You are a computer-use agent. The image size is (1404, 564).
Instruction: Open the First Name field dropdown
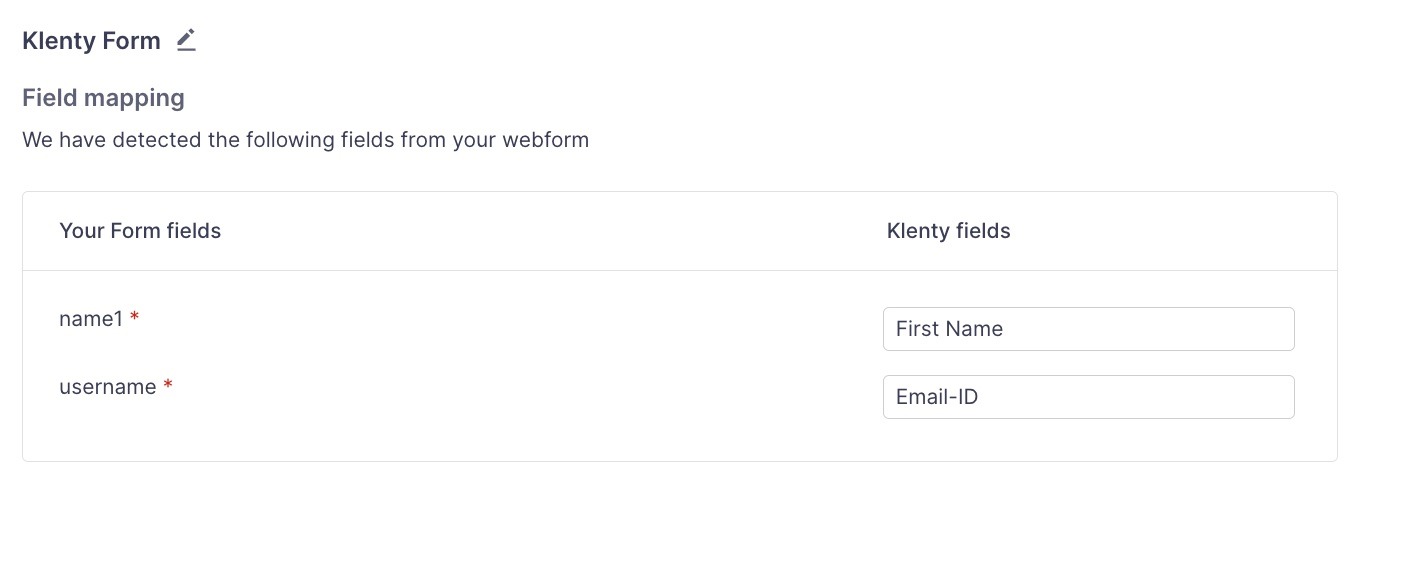[1088, 329]
